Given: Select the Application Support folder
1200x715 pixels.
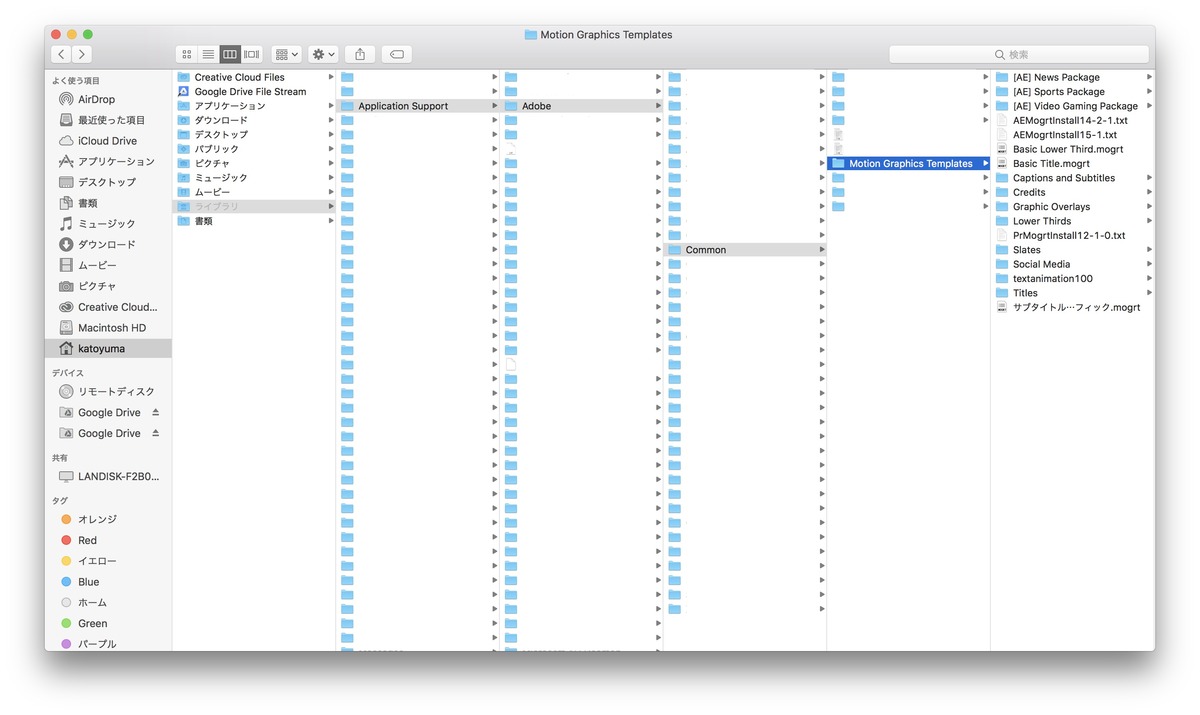Looking at the screenshot, I should [x=402, y=106].
